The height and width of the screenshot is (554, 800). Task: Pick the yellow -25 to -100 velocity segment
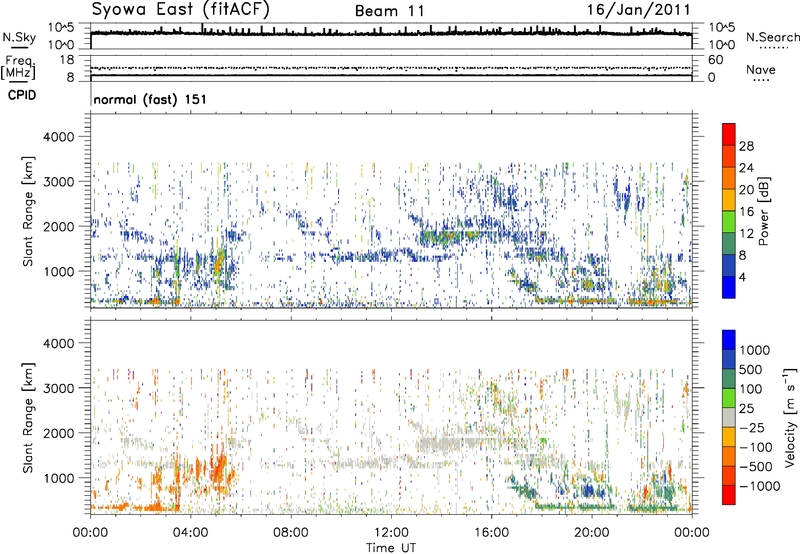(729, 437)
